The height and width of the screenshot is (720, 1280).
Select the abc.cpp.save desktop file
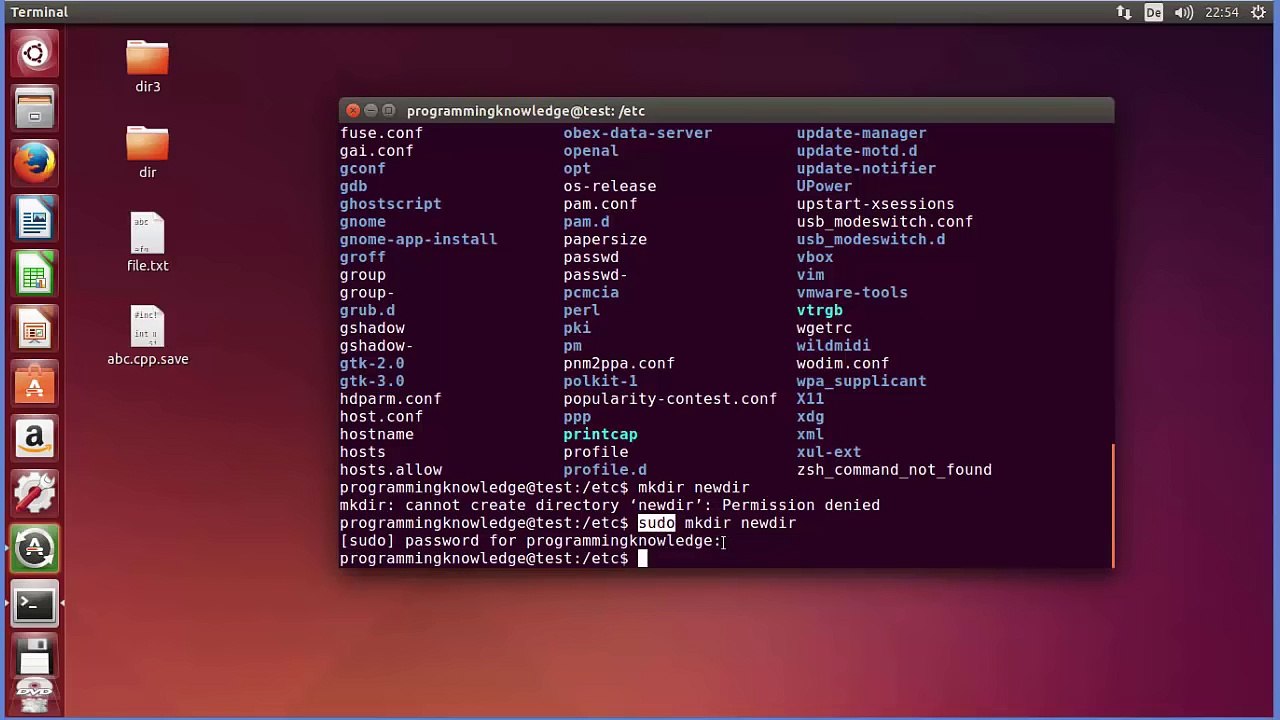click(147, 335)
